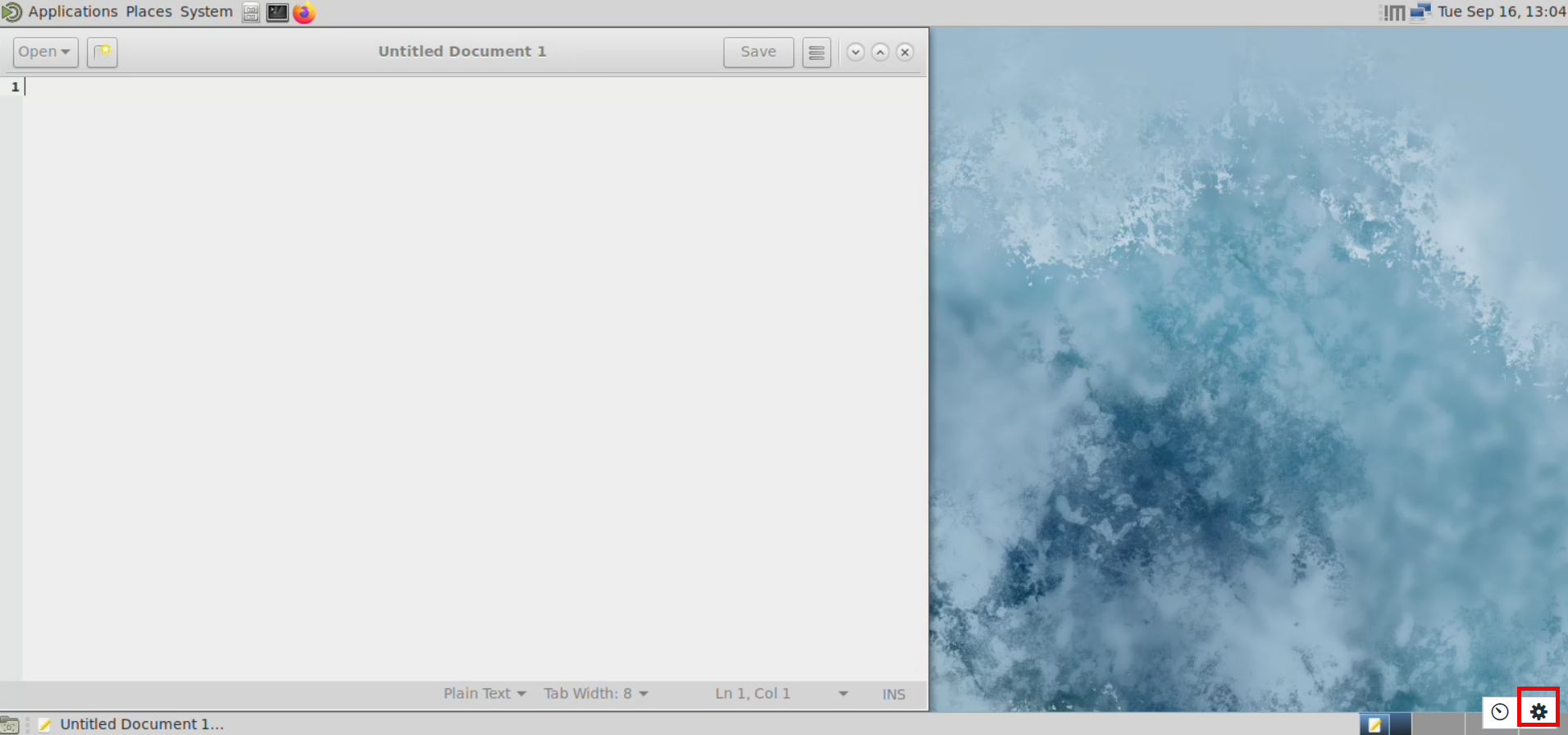Click the Untitled Document 1 window title

(462, 51)
